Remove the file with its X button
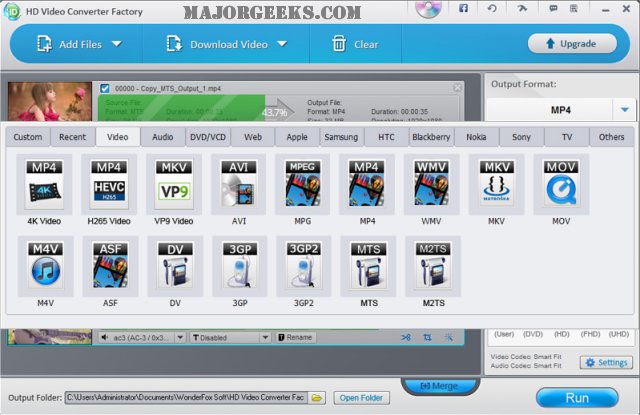Viewport: 640px width, 415px height. pyautogui.click(x=457, y=87)
